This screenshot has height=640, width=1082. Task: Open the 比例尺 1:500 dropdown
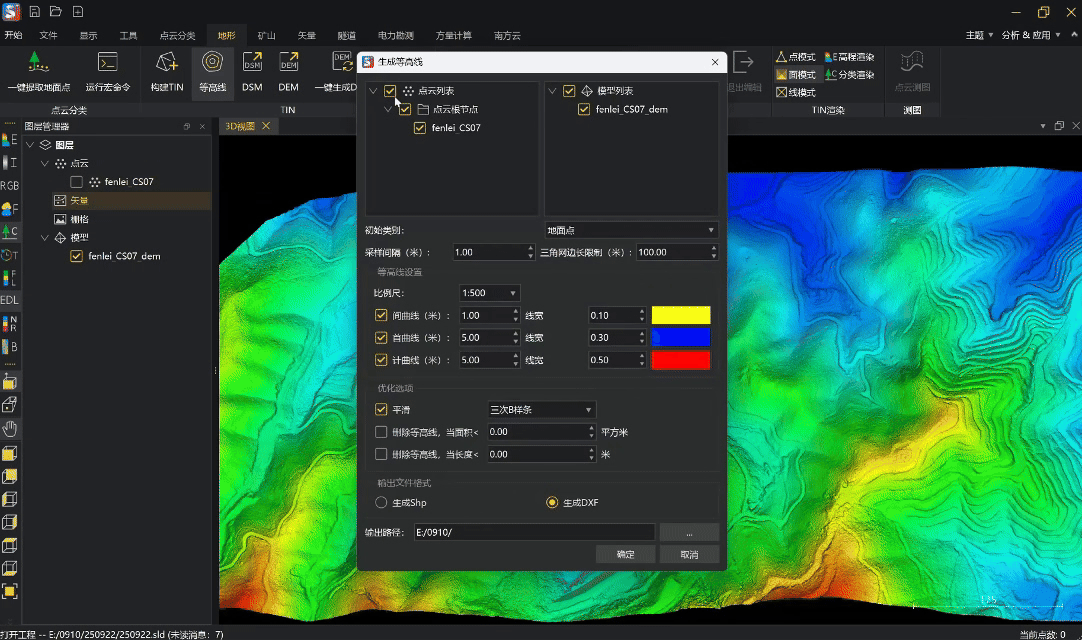490,293
